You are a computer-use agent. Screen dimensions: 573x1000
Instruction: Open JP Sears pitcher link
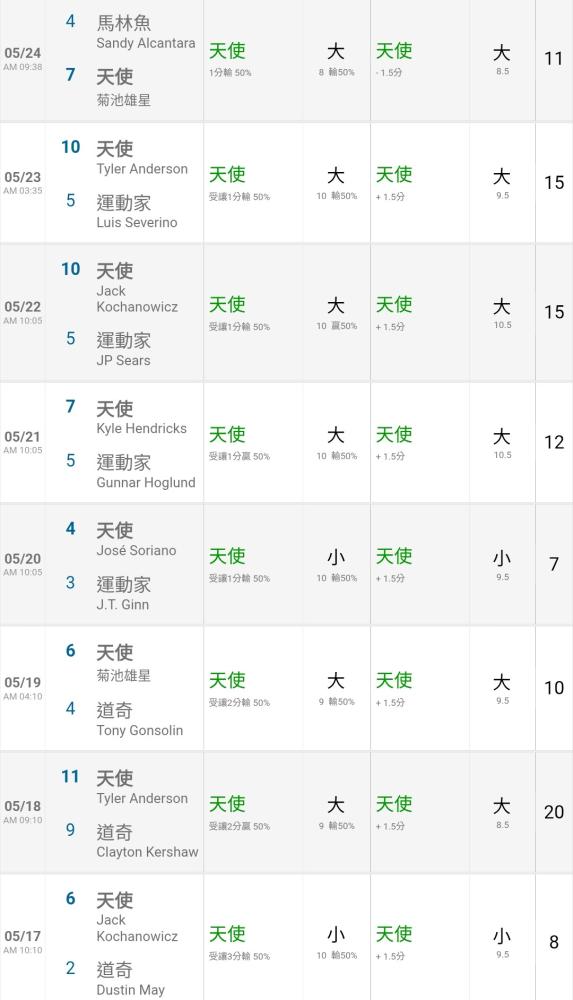click(x=123, y=360)
